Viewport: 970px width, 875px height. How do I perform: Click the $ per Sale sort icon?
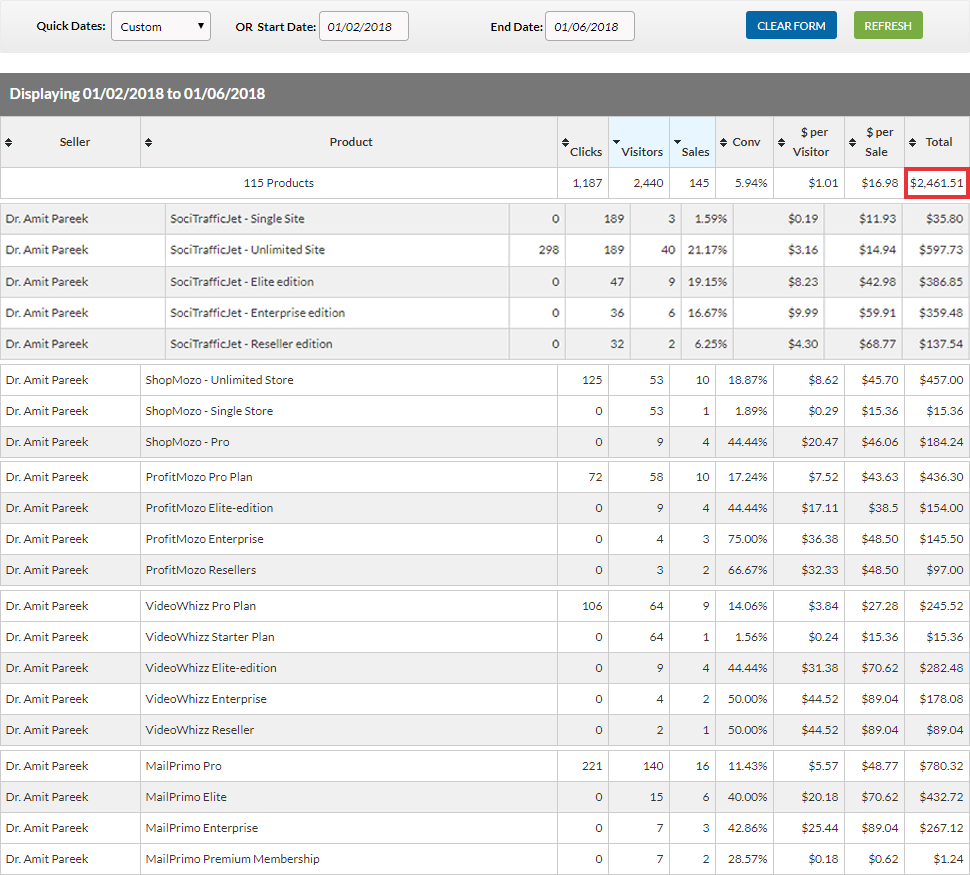(852, 142)
